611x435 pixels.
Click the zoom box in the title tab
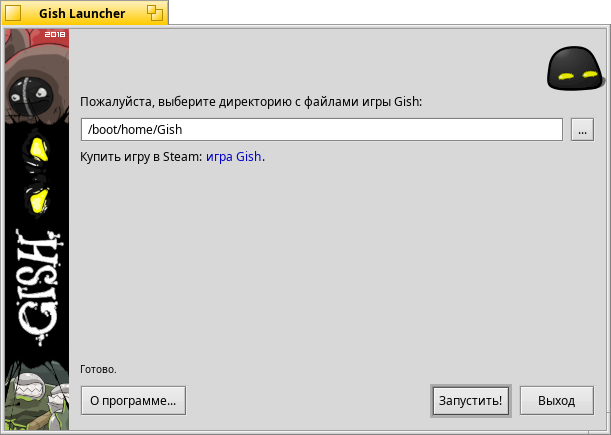[155, 13]
